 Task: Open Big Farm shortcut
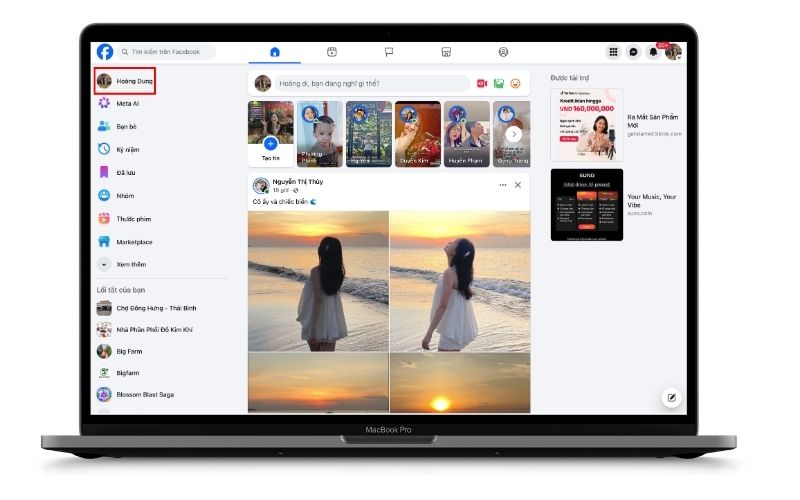tap(120, 352)
